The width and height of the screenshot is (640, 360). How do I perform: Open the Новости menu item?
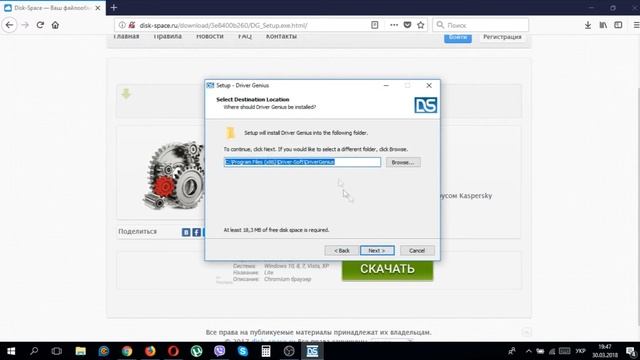coord(210,36)
